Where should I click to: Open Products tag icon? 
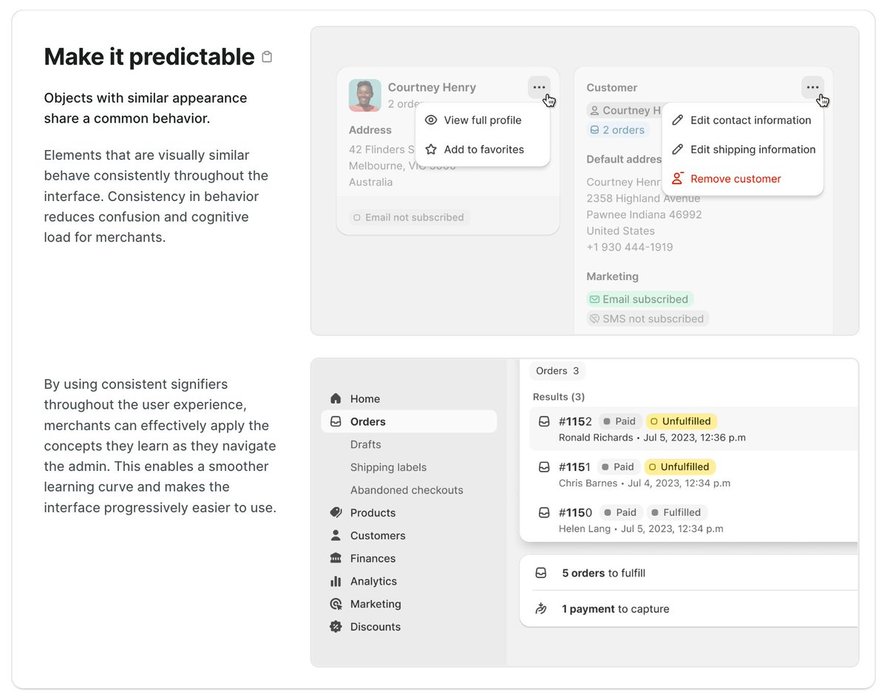tap(336, 513)
